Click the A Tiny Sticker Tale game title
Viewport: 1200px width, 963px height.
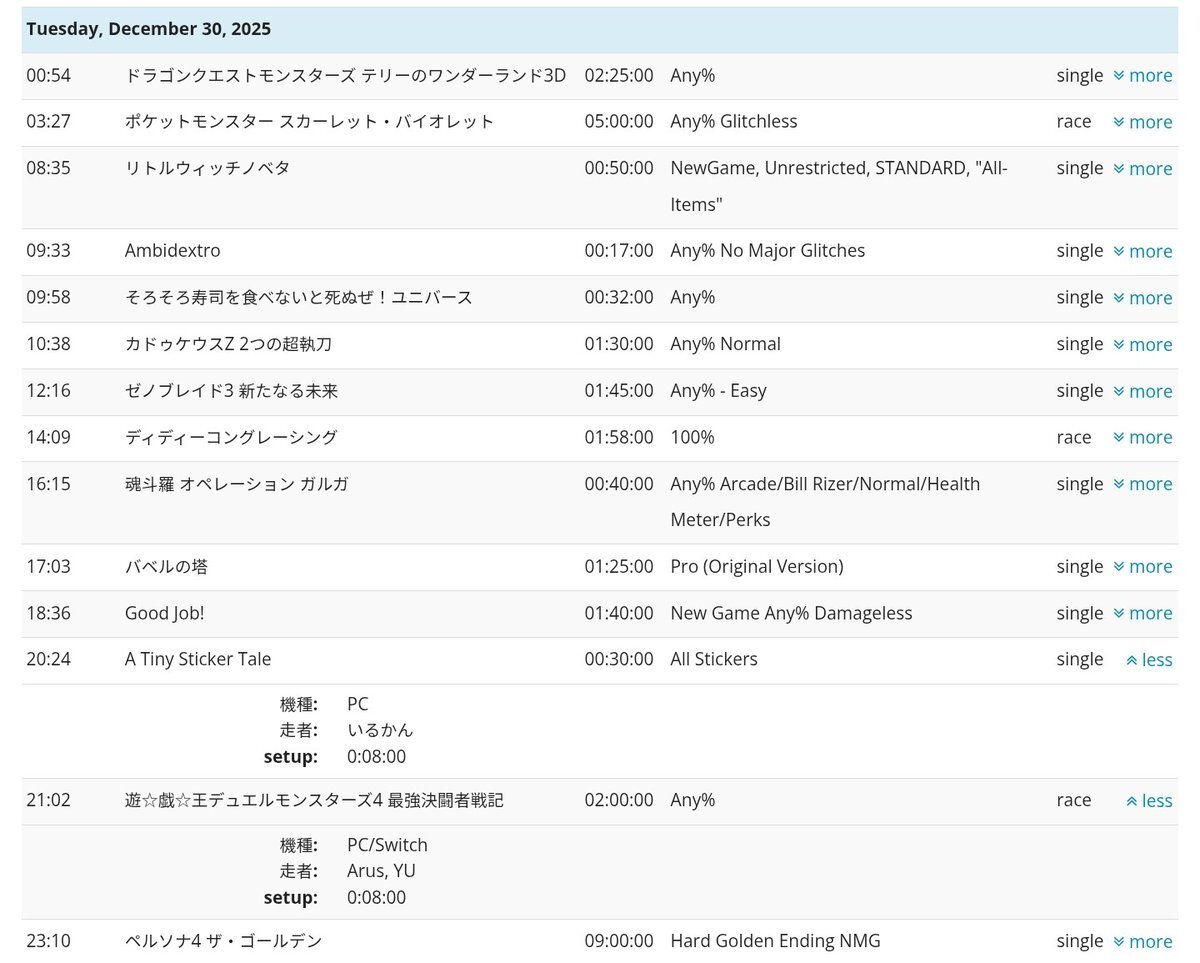198,659
